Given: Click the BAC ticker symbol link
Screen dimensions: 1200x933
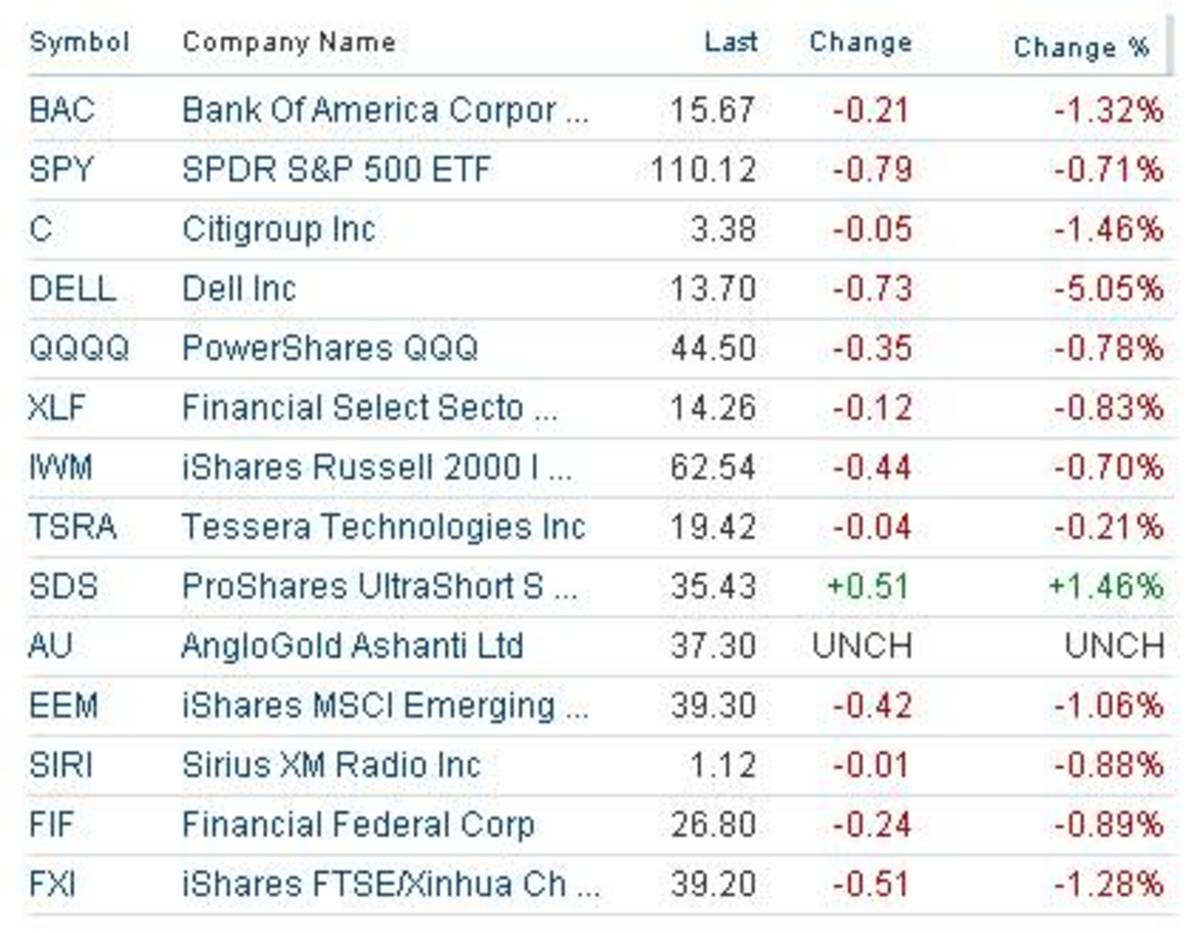Looking at the screenshot, I should pyautogui.click(x=62, y=110).
